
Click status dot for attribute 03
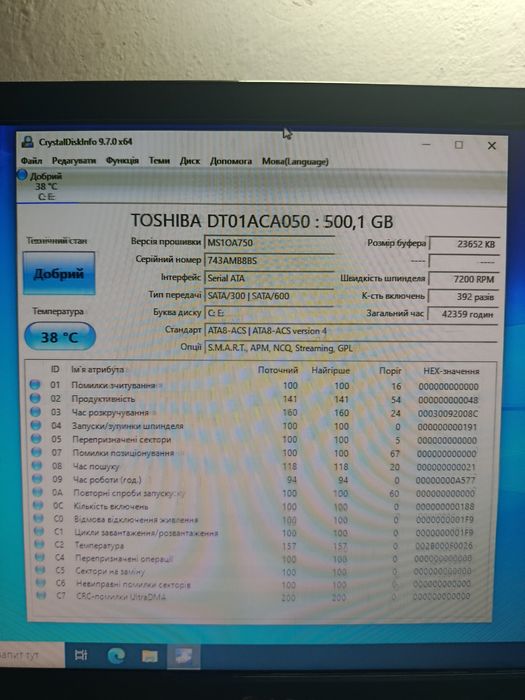[x=36, y=412]
